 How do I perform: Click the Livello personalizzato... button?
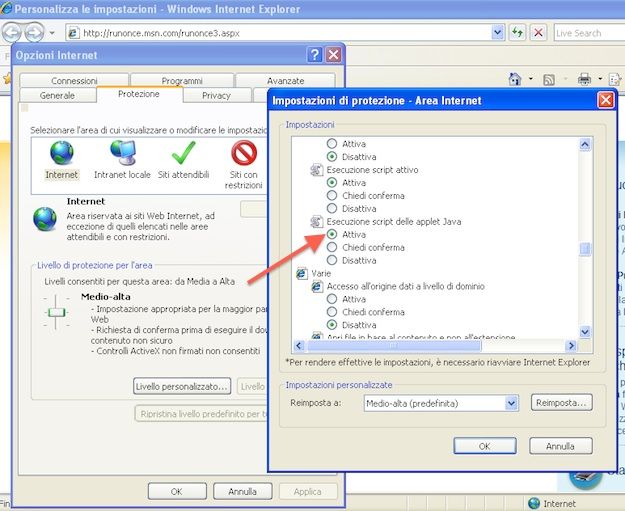(x=183, y=386)
